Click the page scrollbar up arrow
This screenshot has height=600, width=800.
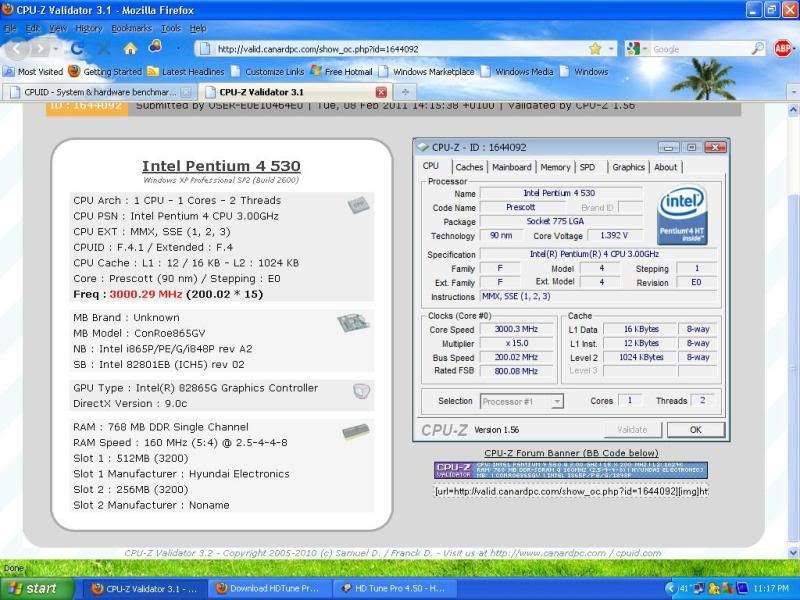tap(793, 110)
